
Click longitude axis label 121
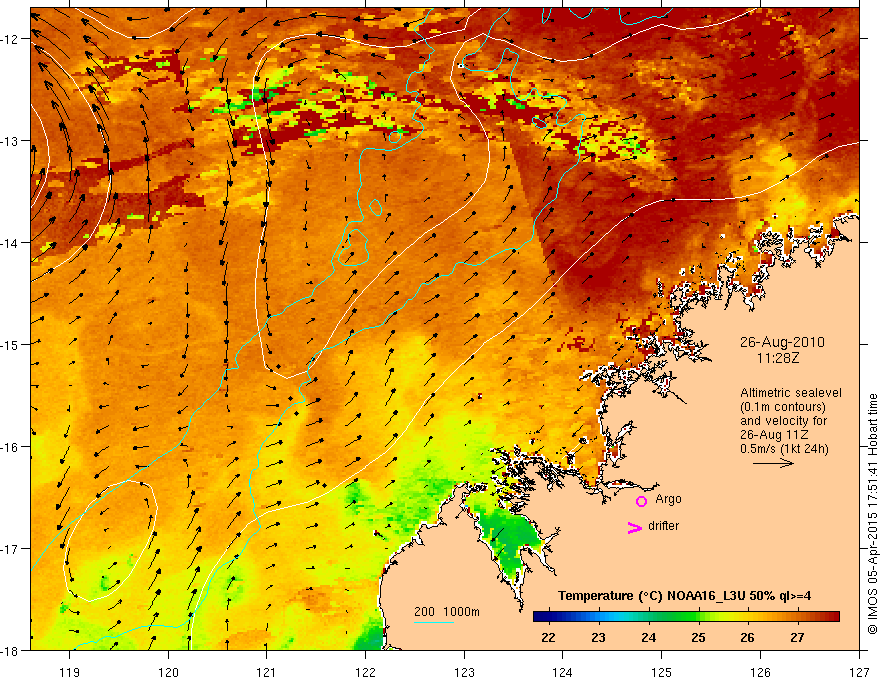click(267, 672)
